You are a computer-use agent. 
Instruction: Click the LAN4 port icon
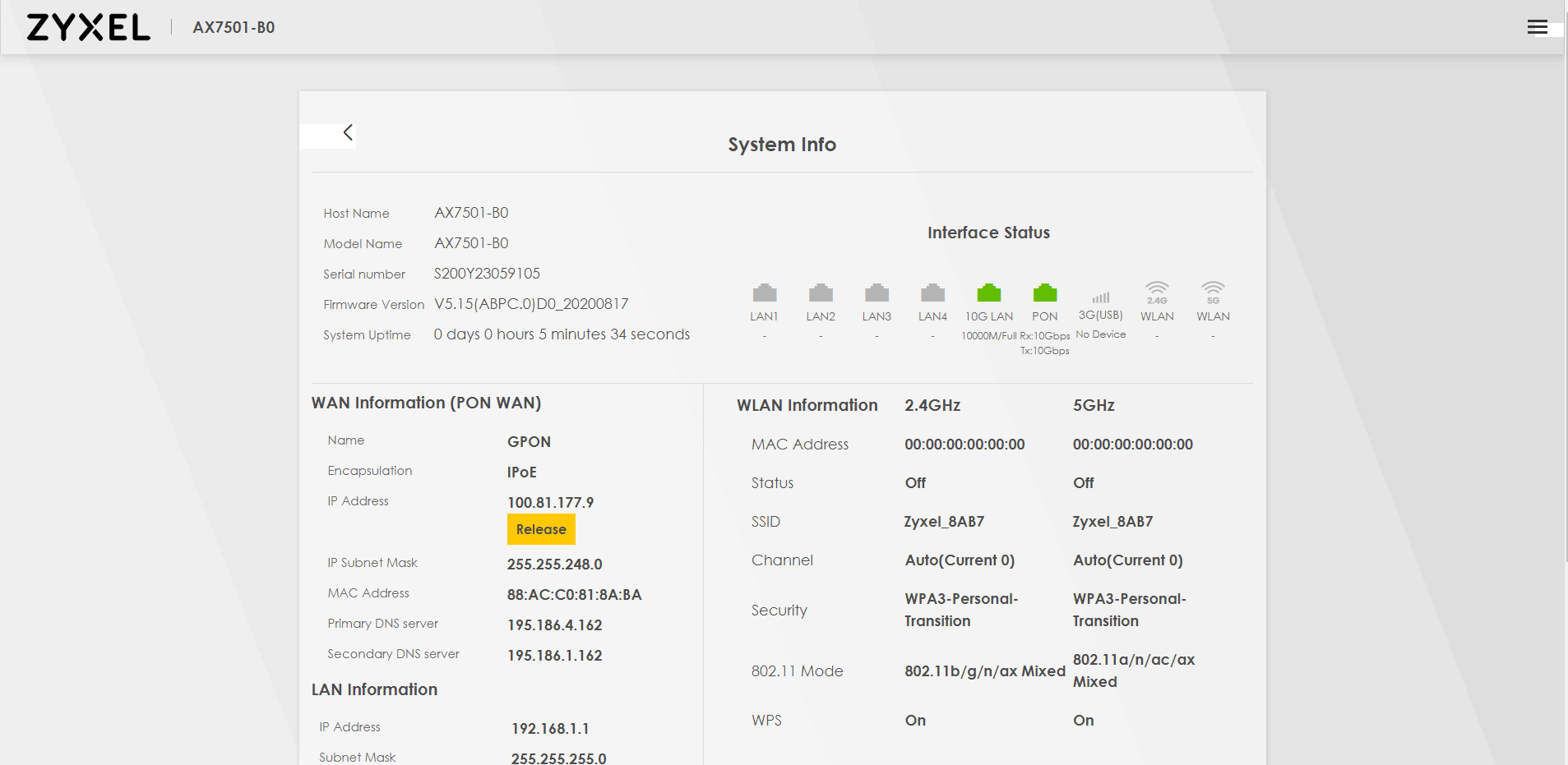(932, 293)
